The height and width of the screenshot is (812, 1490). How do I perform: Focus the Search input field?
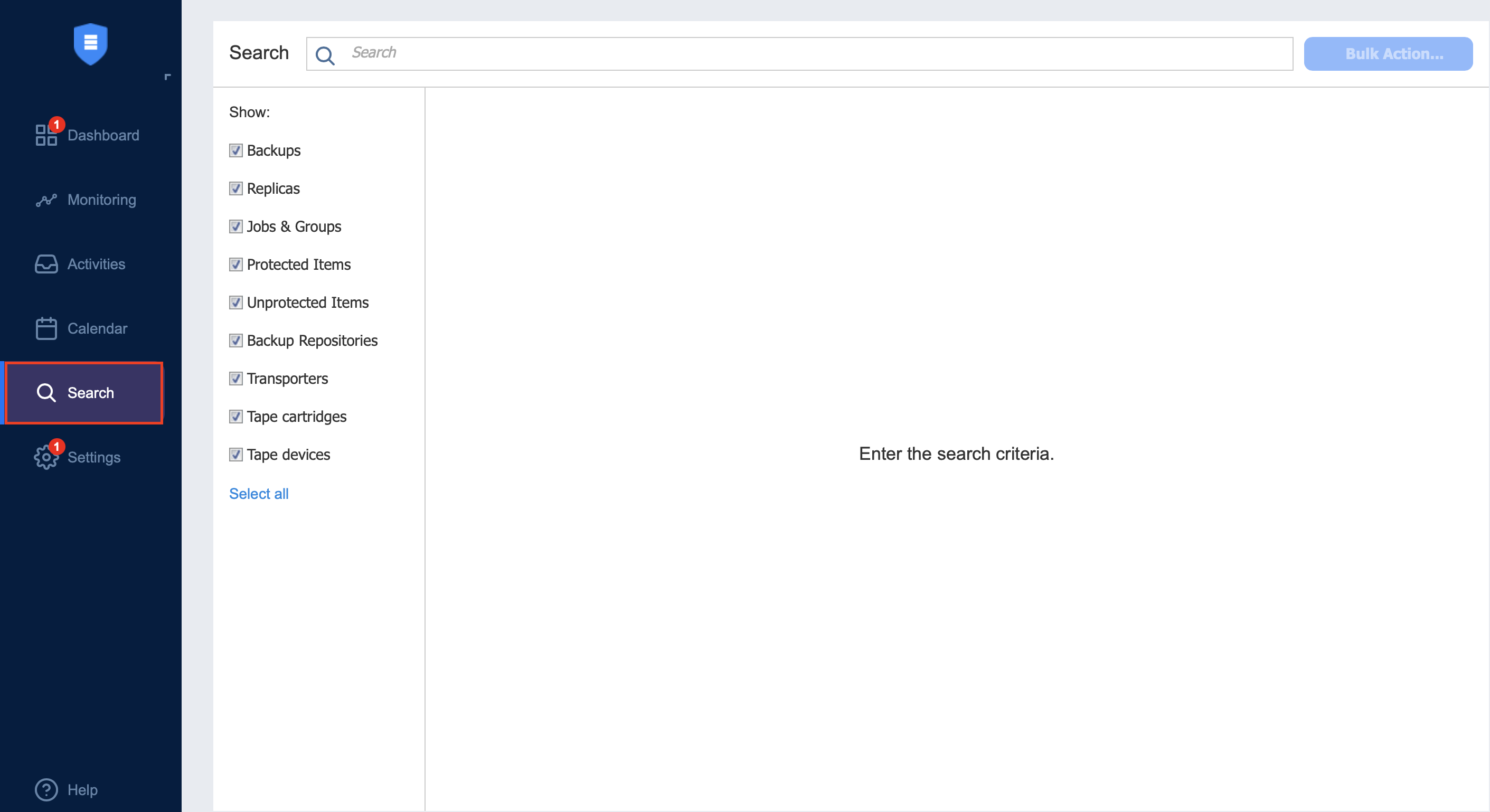[799, 54]
